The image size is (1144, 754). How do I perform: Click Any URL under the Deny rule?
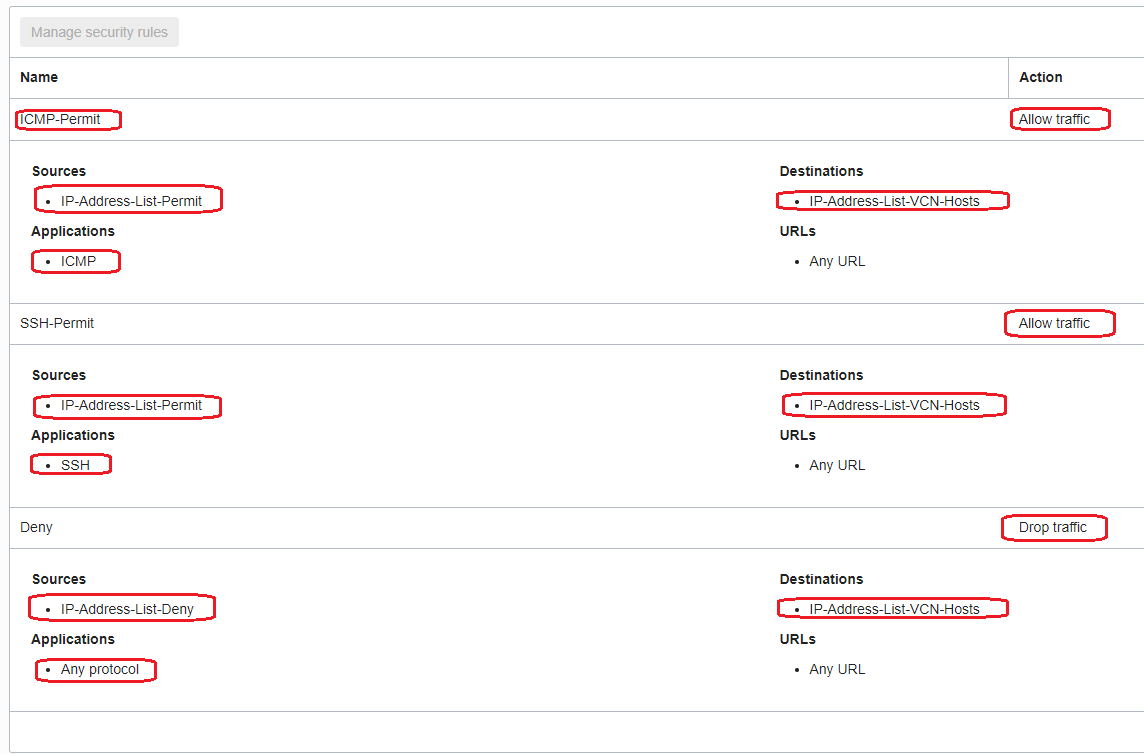coord(837,669)
